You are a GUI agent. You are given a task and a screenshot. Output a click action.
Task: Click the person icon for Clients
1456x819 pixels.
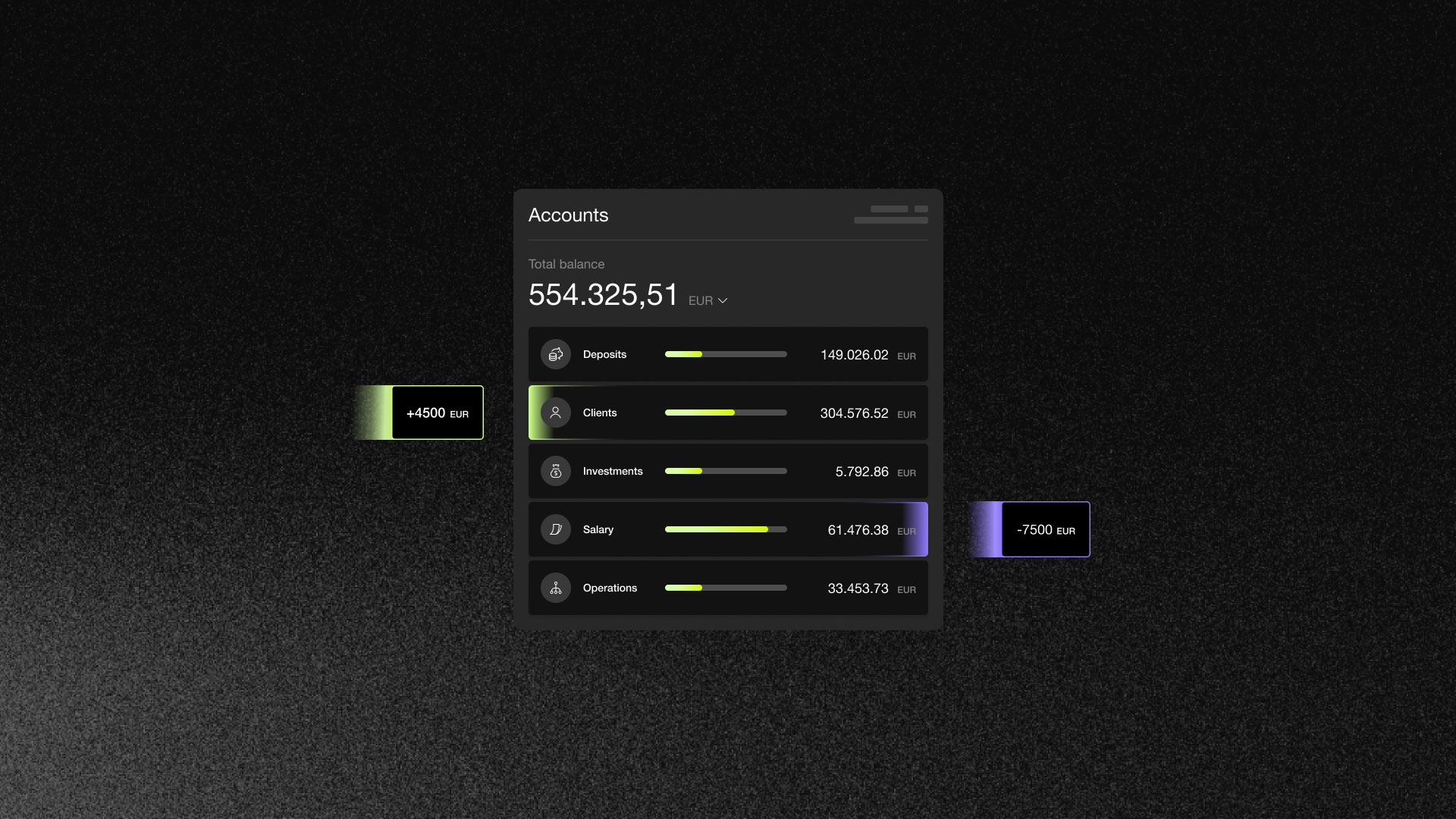coord(556,413)
